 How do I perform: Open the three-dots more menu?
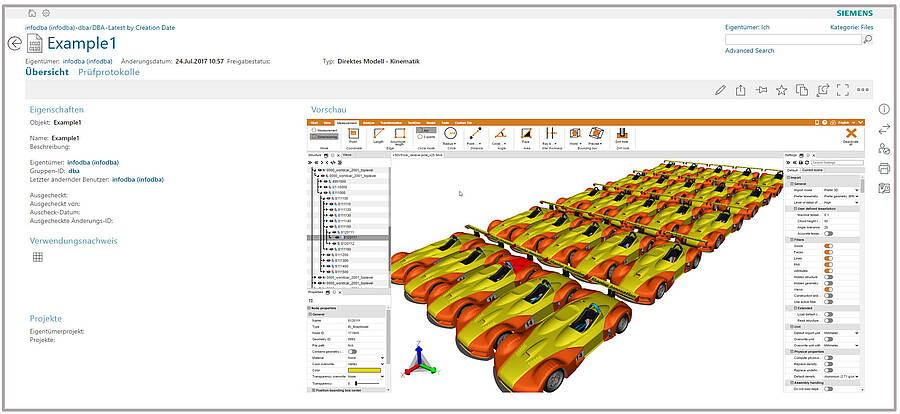pos(863,90)
